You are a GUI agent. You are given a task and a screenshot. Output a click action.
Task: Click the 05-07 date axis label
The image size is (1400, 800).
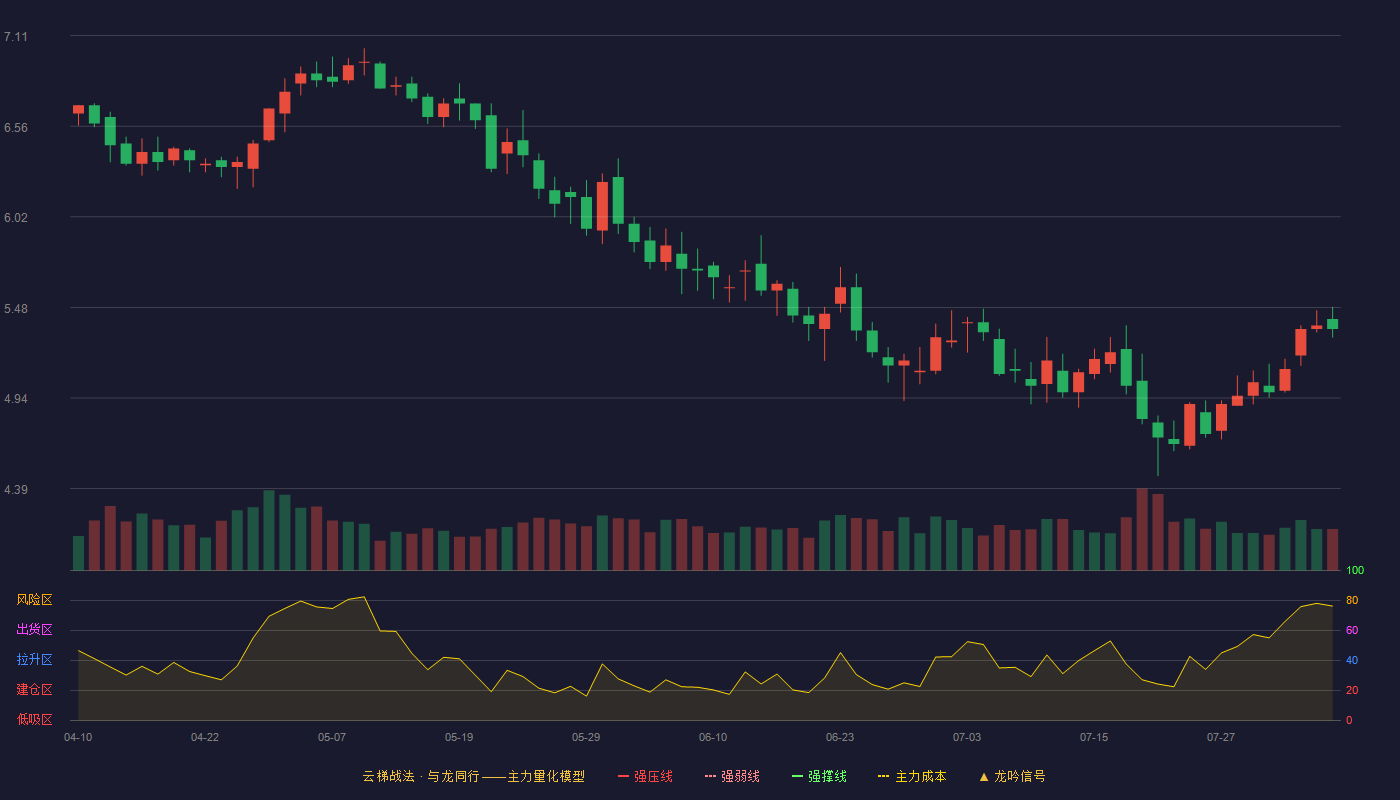(x=332, y=737)
